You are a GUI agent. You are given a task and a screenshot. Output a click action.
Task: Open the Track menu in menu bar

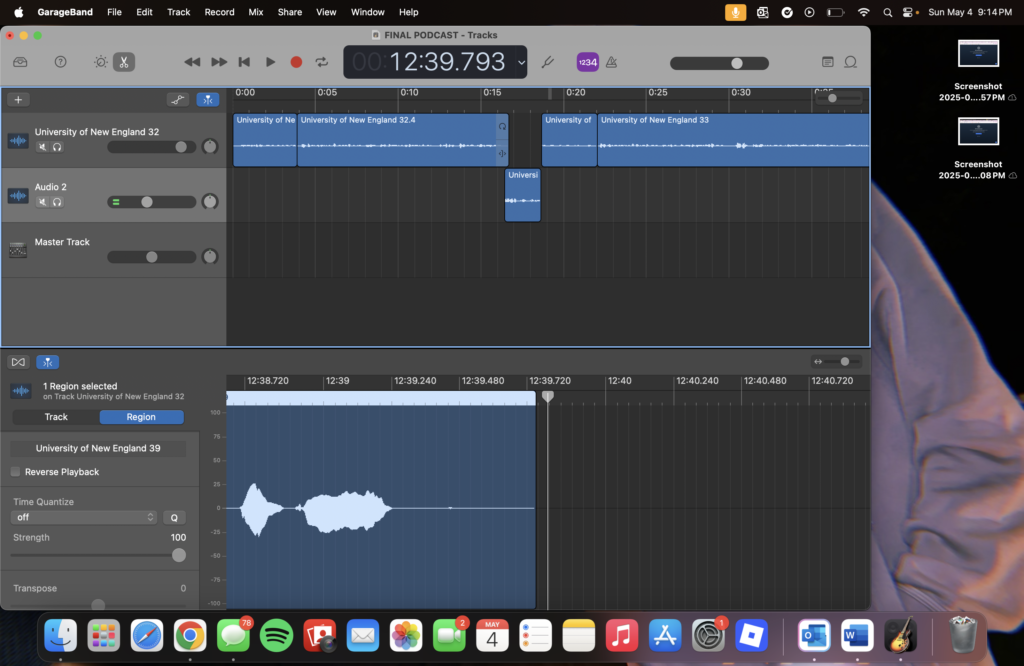[178, 12]
